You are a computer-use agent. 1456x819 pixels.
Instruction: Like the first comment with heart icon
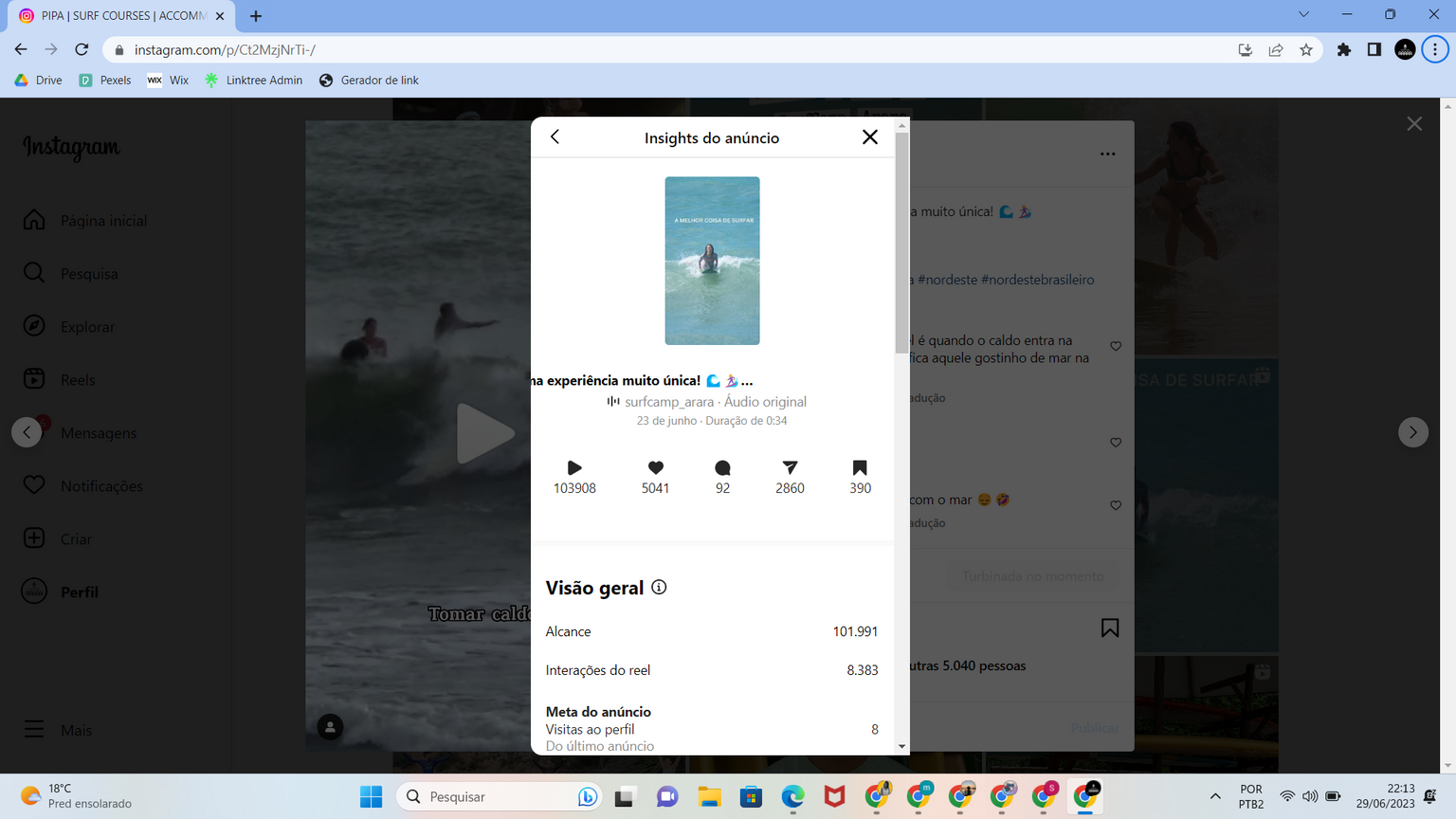tap(1116, 346)
